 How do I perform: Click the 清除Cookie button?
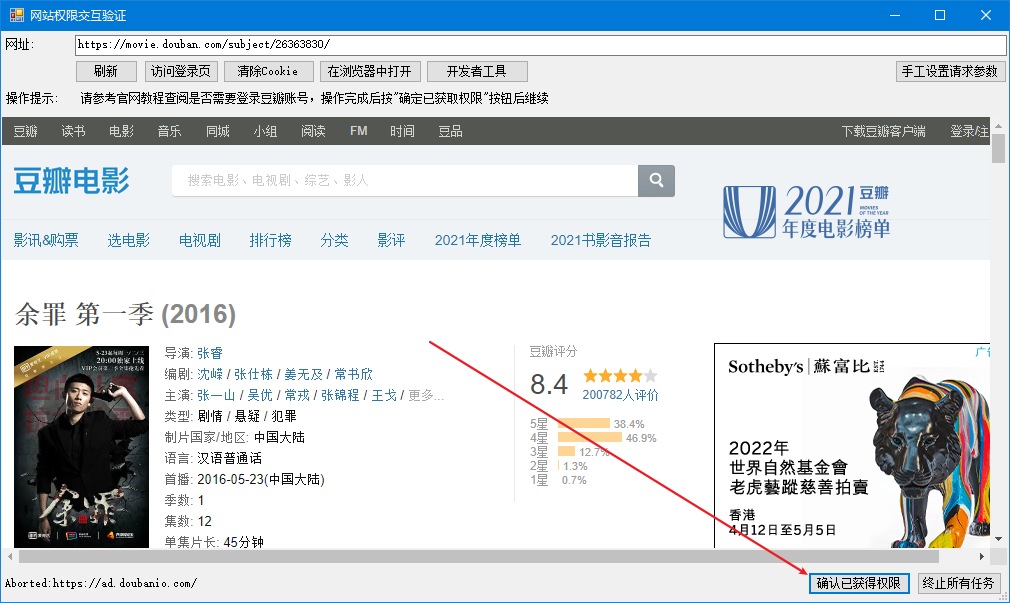point(268,72)
